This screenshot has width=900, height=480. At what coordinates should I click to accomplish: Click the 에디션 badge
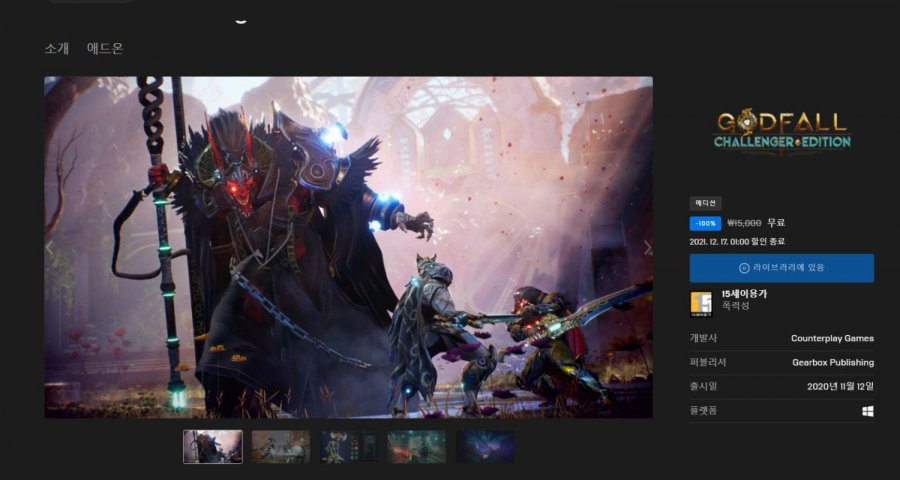click(x=705, y=203)
